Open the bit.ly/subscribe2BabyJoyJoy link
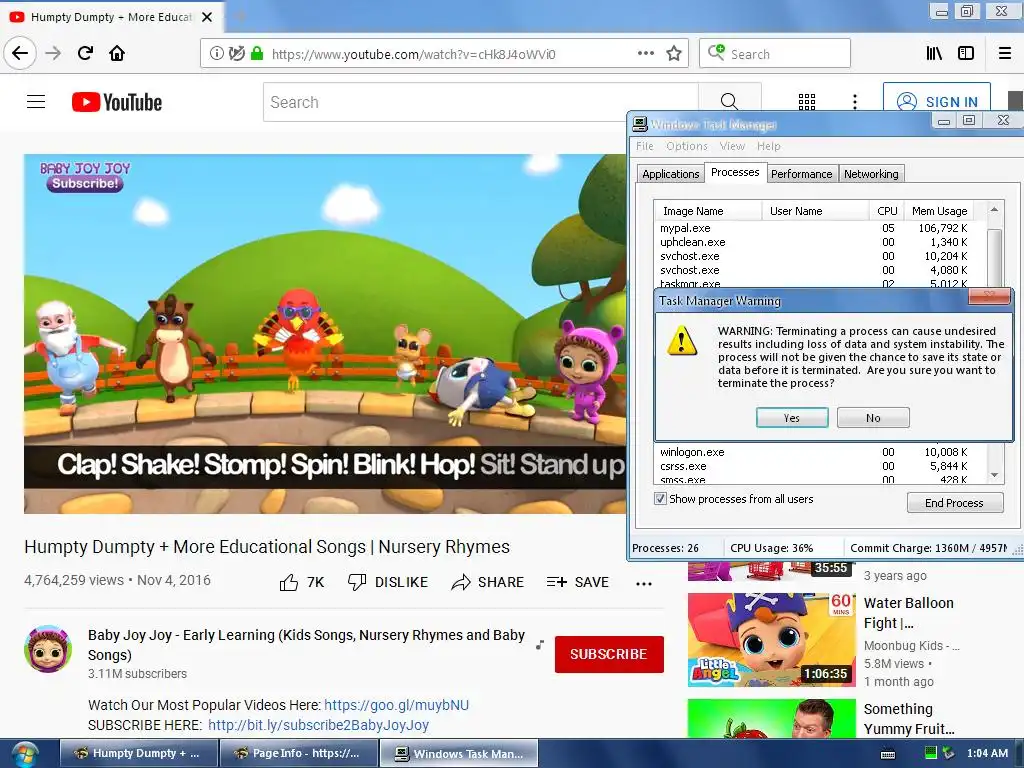Image resolution: width=1024 pixels, height=768 pixels. click(318, 726)
